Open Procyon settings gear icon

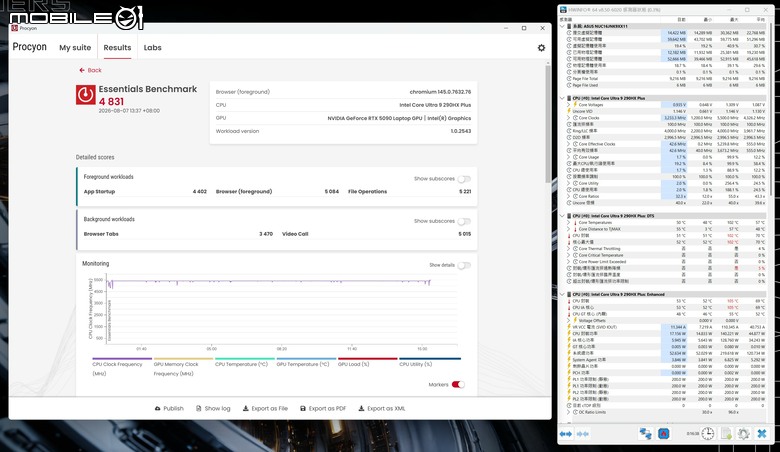click(x=541, y=48)
